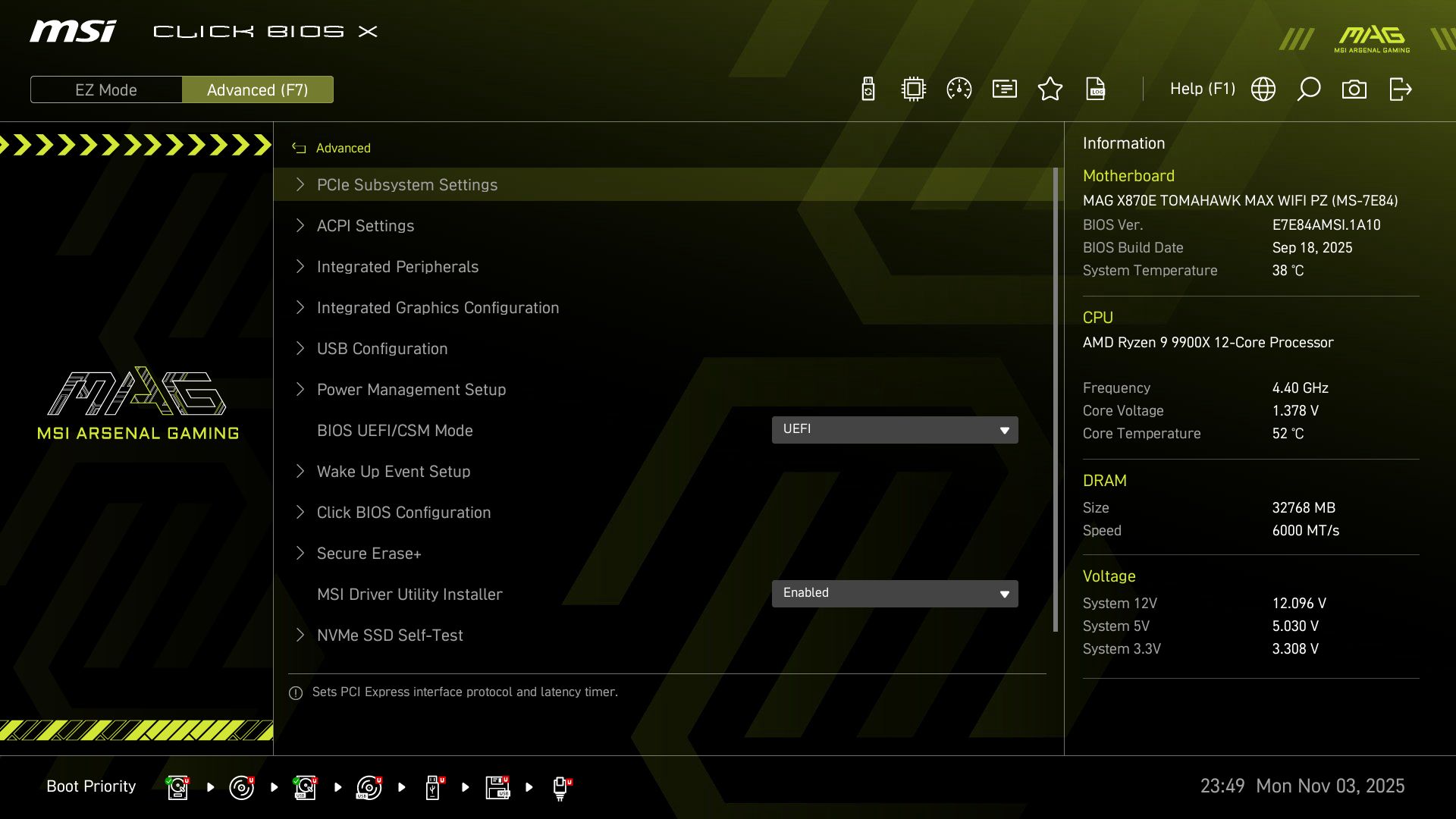Click the Help (F1) button
Viewport: 1456px width, 819px height.
coord(1202,89)
